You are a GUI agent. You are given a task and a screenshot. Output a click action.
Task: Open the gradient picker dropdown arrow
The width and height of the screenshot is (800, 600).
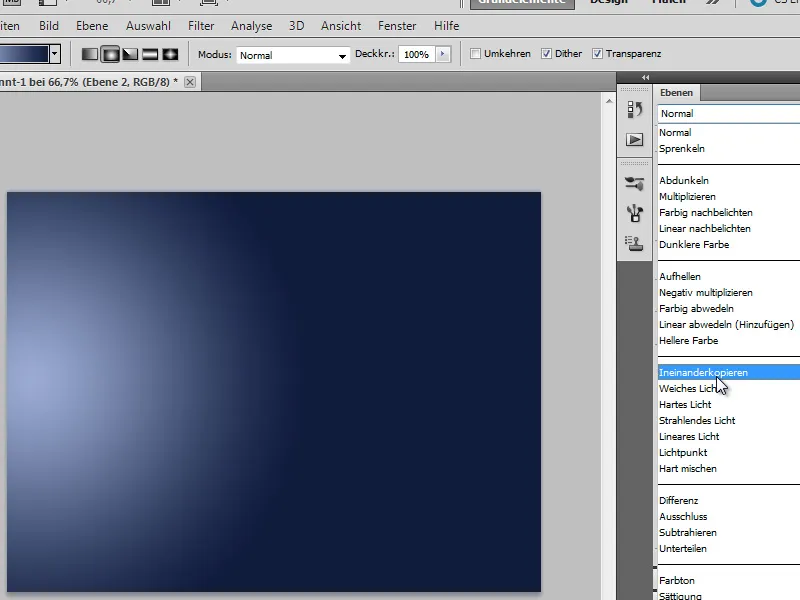(55, 54)
